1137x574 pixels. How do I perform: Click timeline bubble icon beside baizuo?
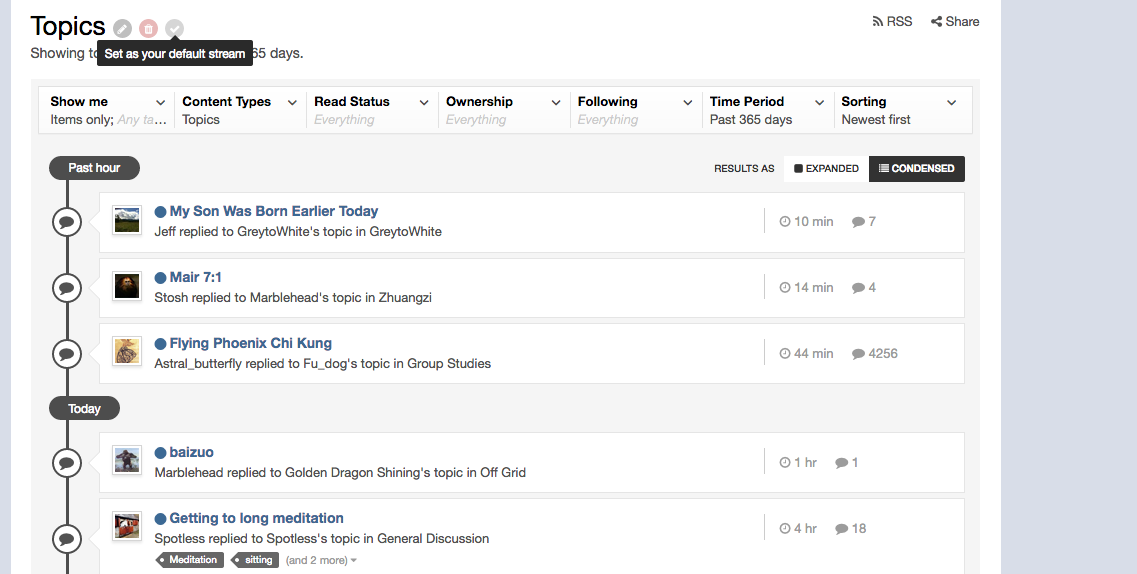[x=67, y=462]
